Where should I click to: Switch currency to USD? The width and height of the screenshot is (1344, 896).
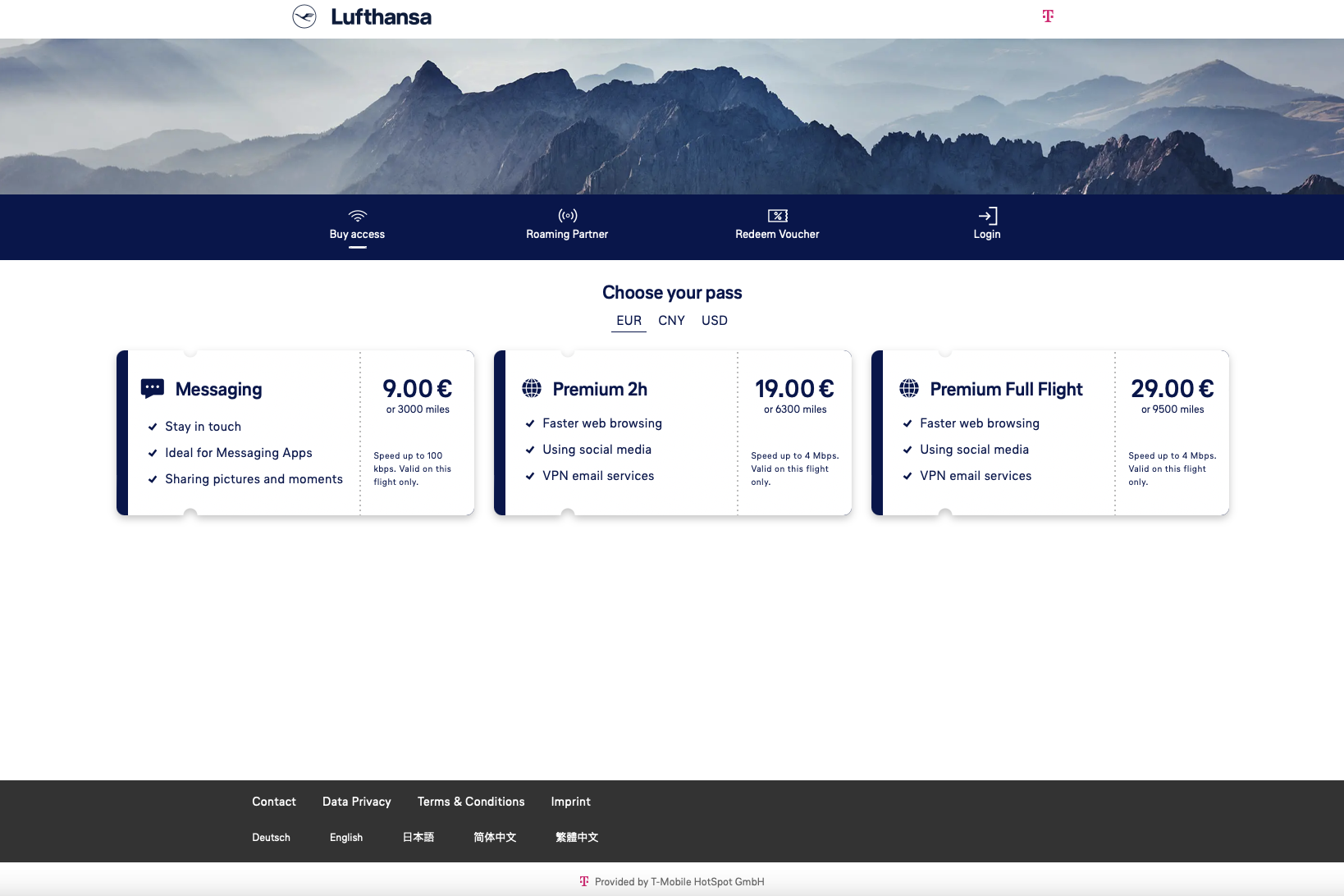[x=714, y=321]
